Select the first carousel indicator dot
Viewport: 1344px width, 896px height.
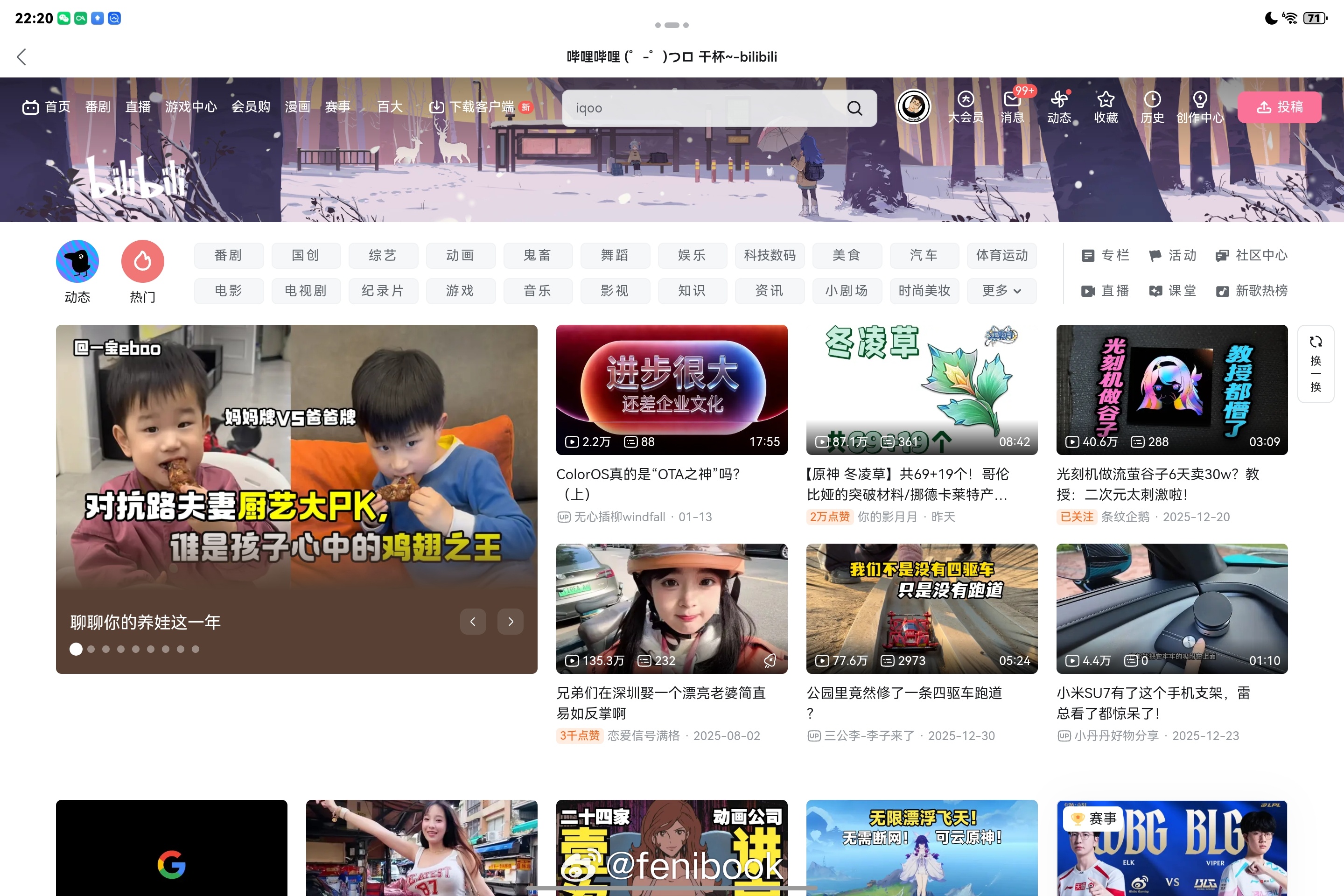point(76,649)
